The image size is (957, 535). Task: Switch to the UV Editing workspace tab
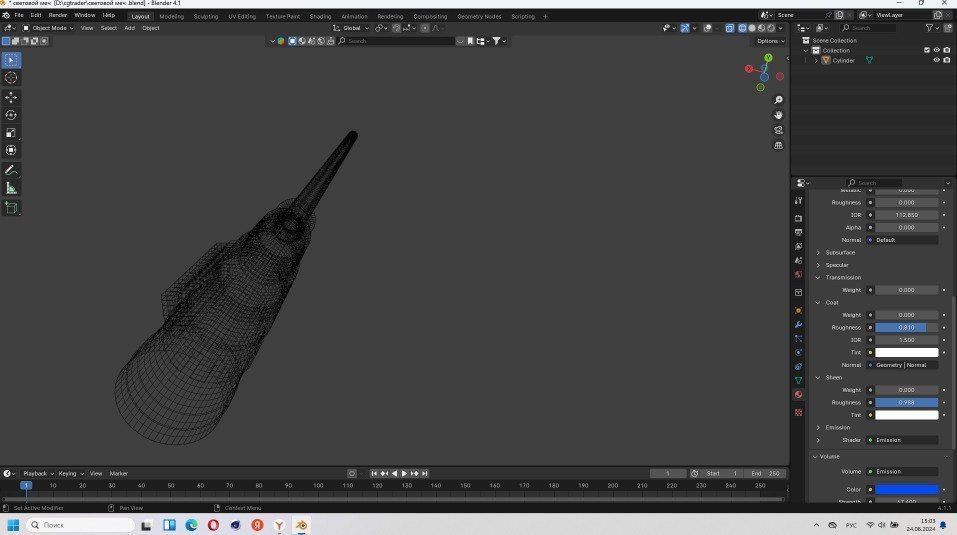(x=242, y=16)
